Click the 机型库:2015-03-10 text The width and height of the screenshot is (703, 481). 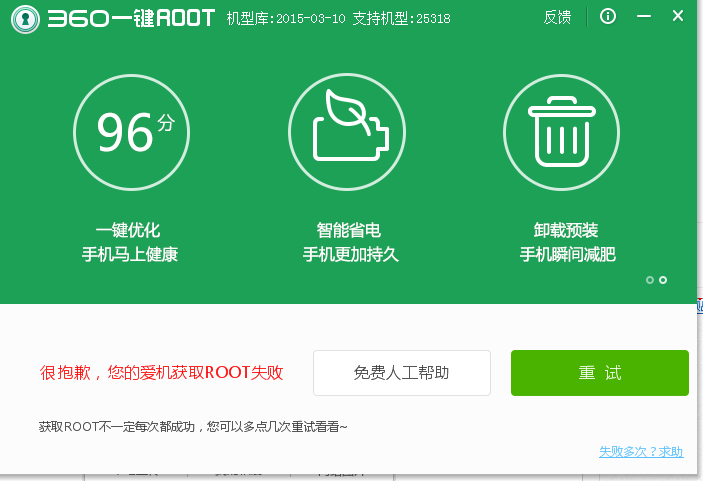tap(286, 18)
